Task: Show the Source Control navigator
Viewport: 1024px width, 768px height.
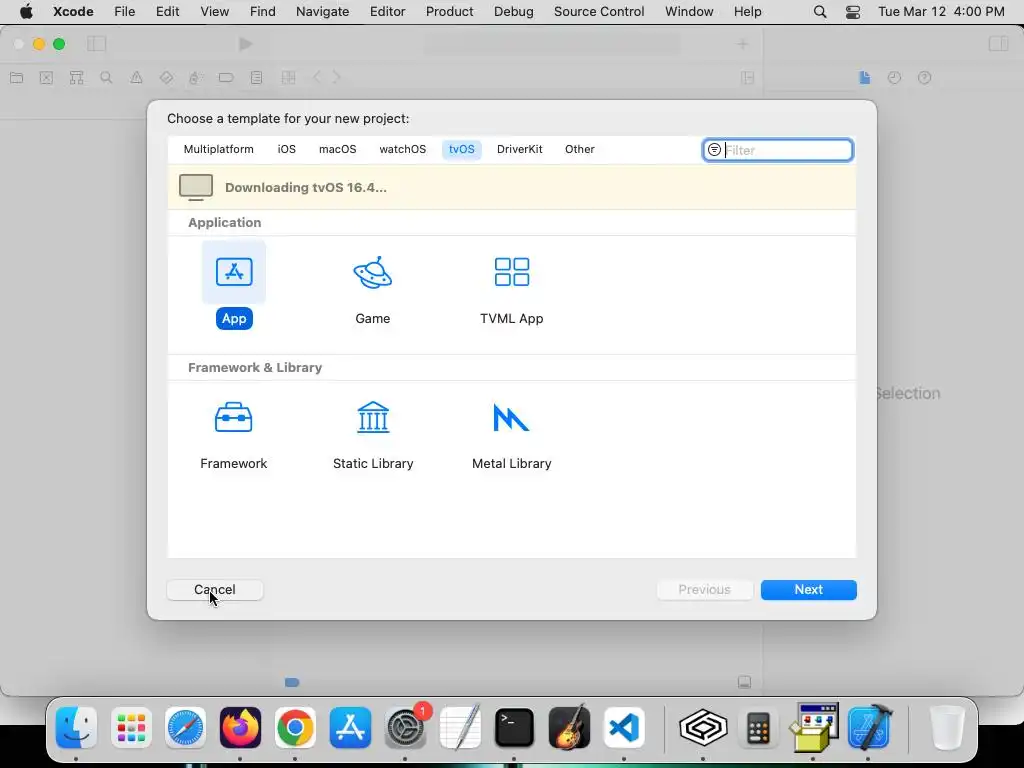Action: point(46,78)
